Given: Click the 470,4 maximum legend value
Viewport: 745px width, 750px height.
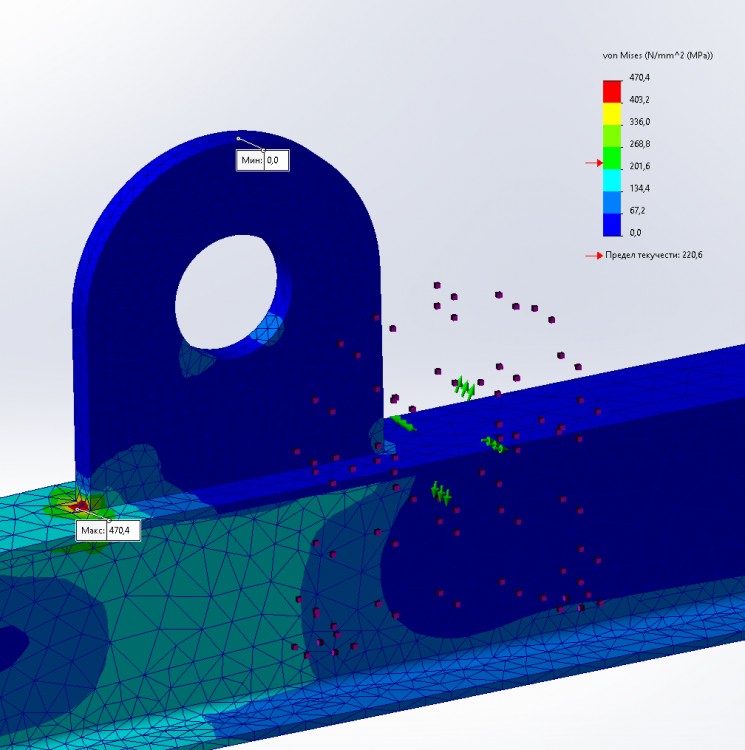Looking at the screenshot, I should pos(639,77).
